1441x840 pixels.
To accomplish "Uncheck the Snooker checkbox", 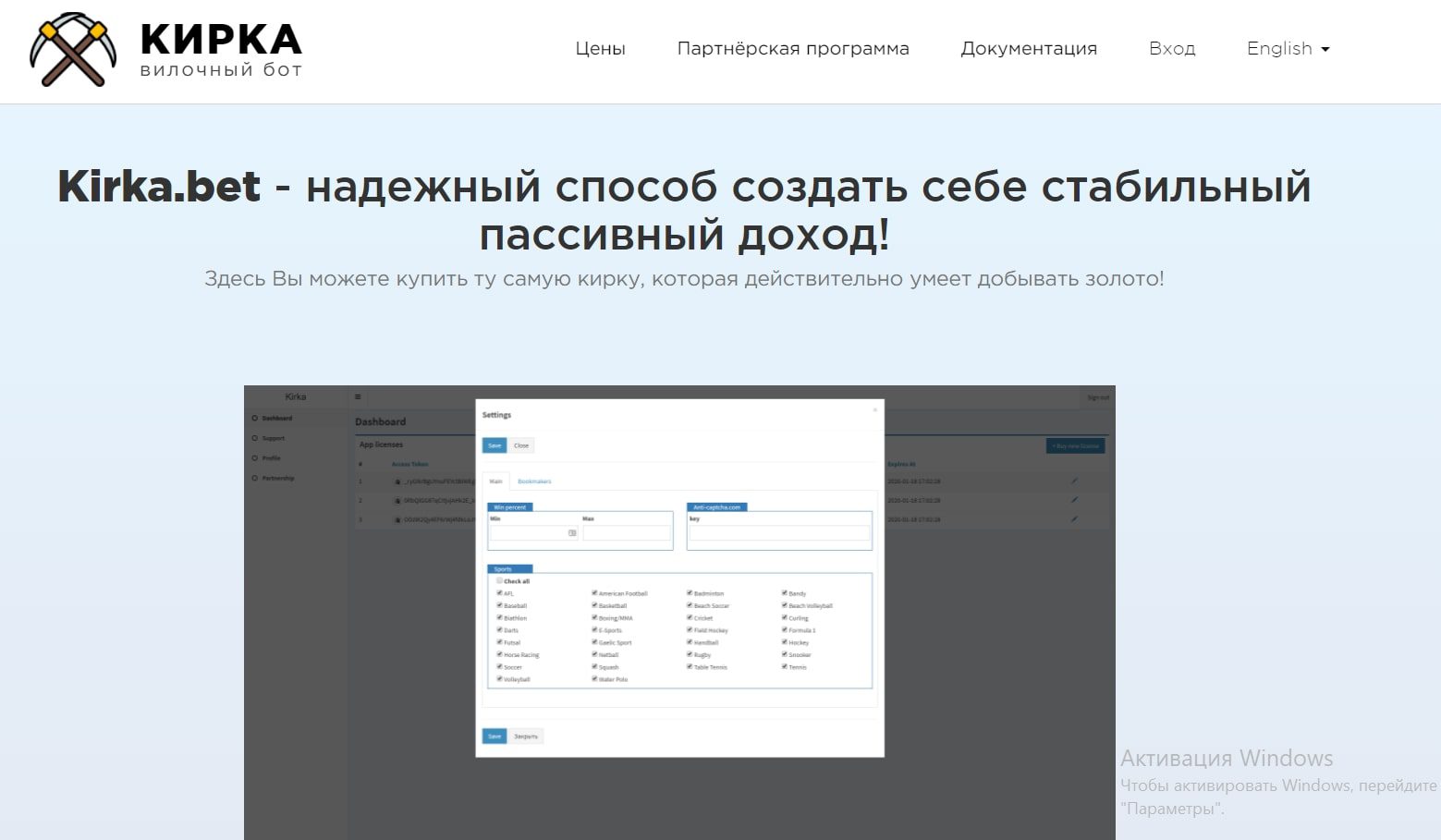I will [x=785, y=654].
